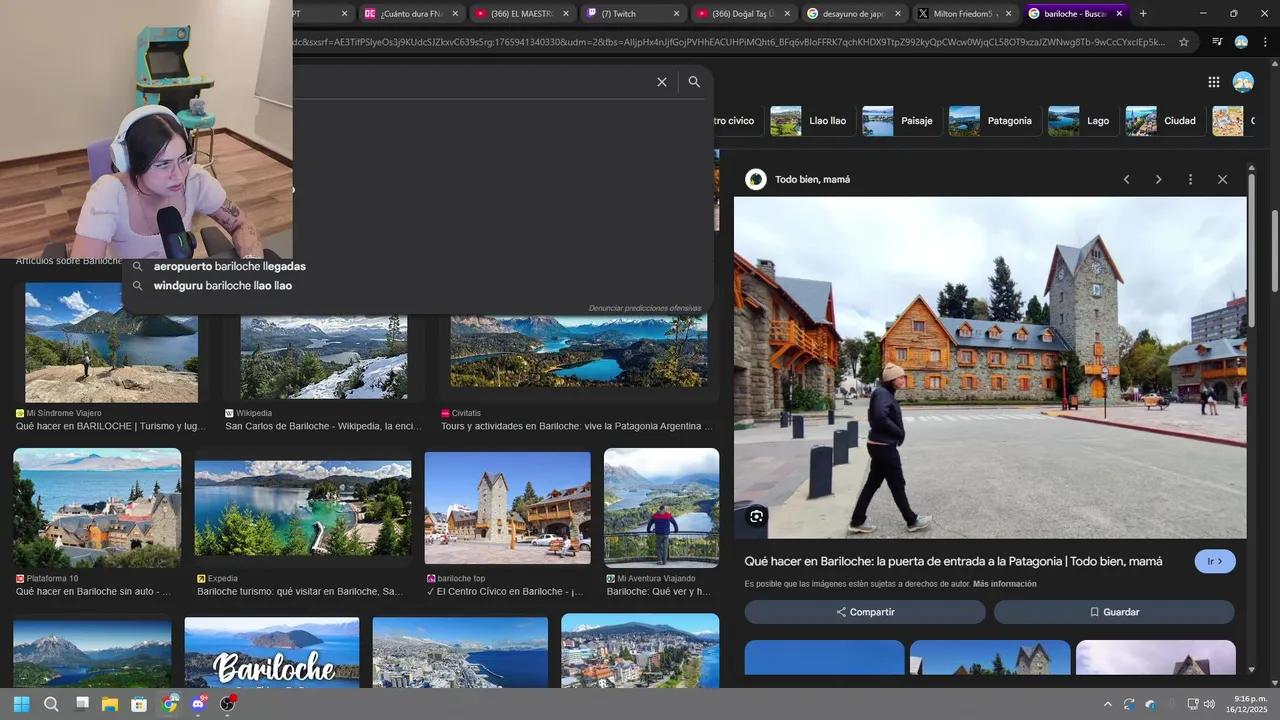The height and width of the screenshot is (720, 1280).
Task: Open the Chrome profile avatar in toolbar
Action: [1241, 42]
